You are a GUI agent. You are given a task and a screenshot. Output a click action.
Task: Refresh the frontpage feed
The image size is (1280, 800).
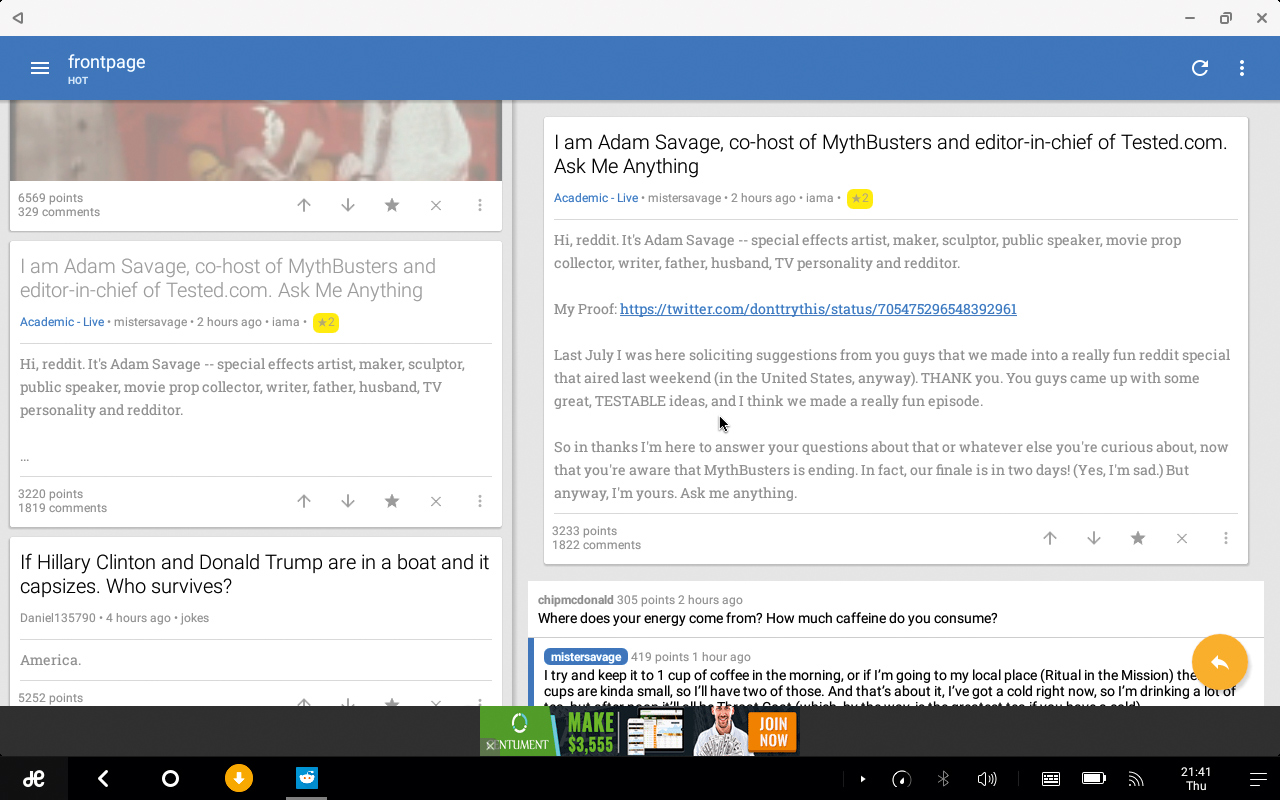point(1200,68)
